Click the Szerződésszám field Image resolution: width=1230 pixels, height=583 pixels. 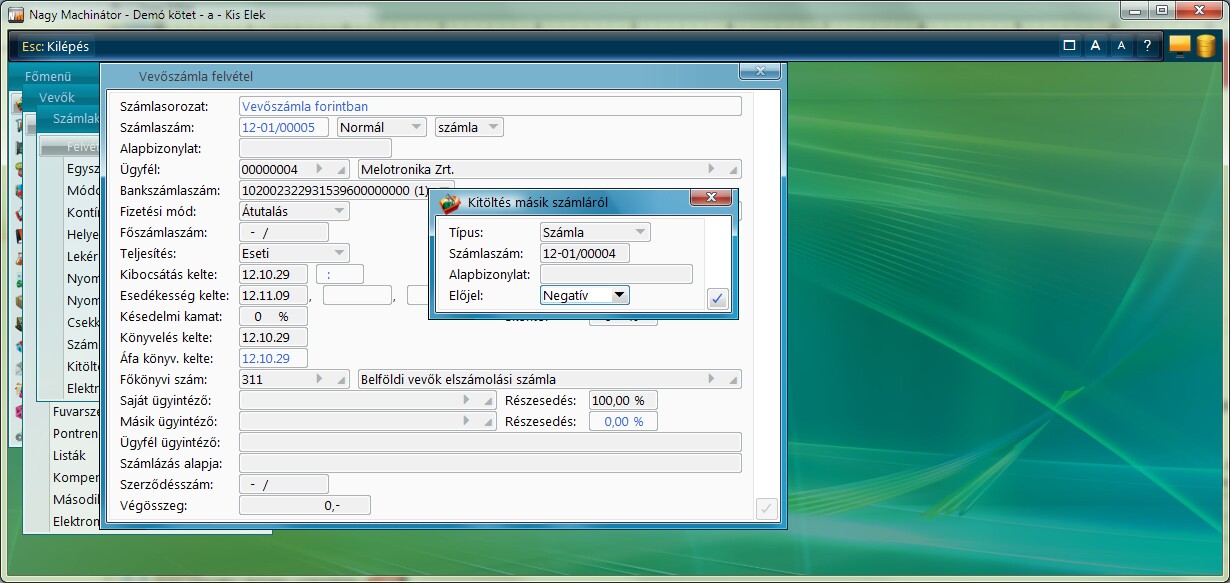[x=284, y=484]
